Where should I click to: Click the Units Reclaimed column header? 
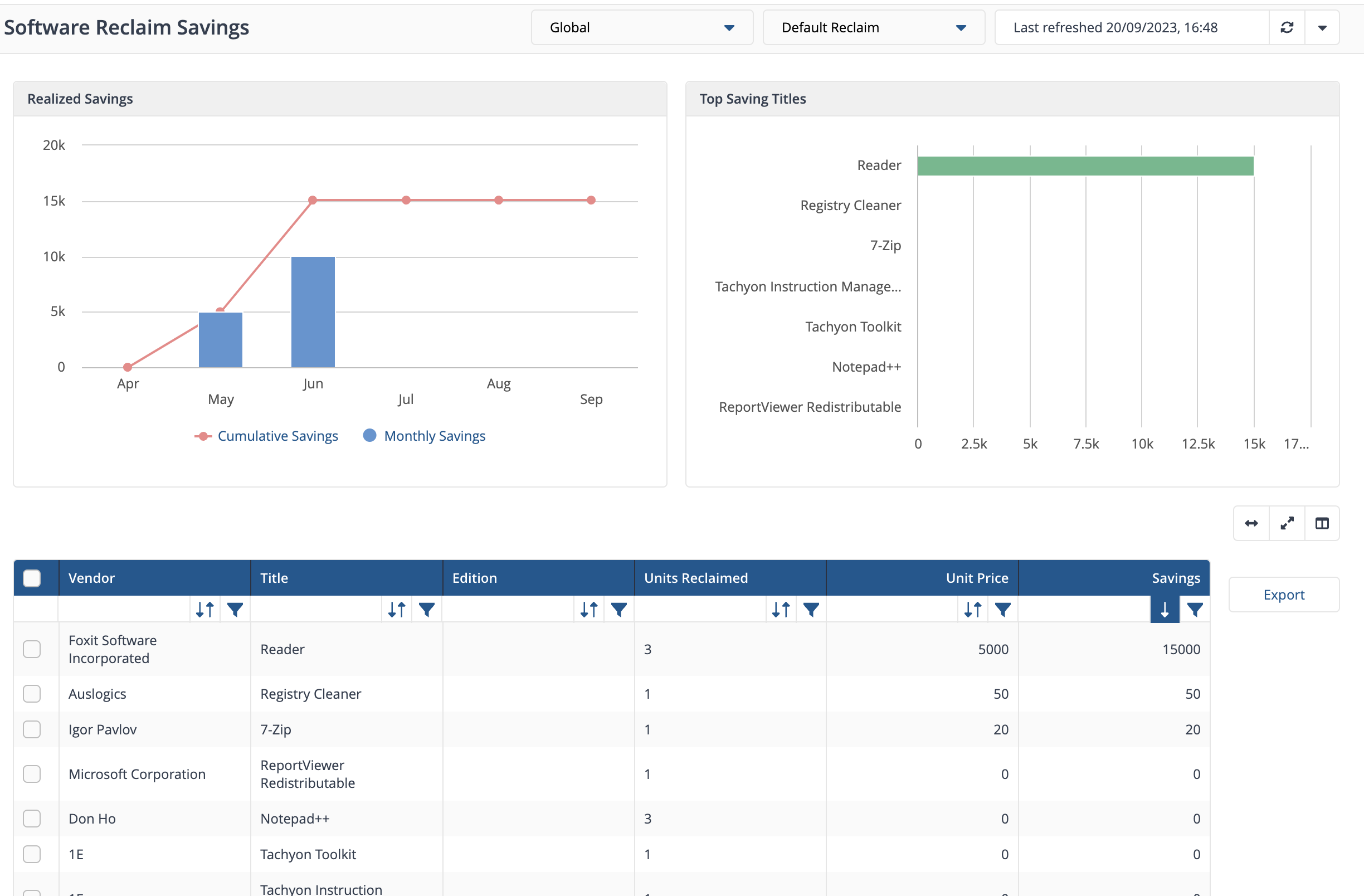coord(730,578)
